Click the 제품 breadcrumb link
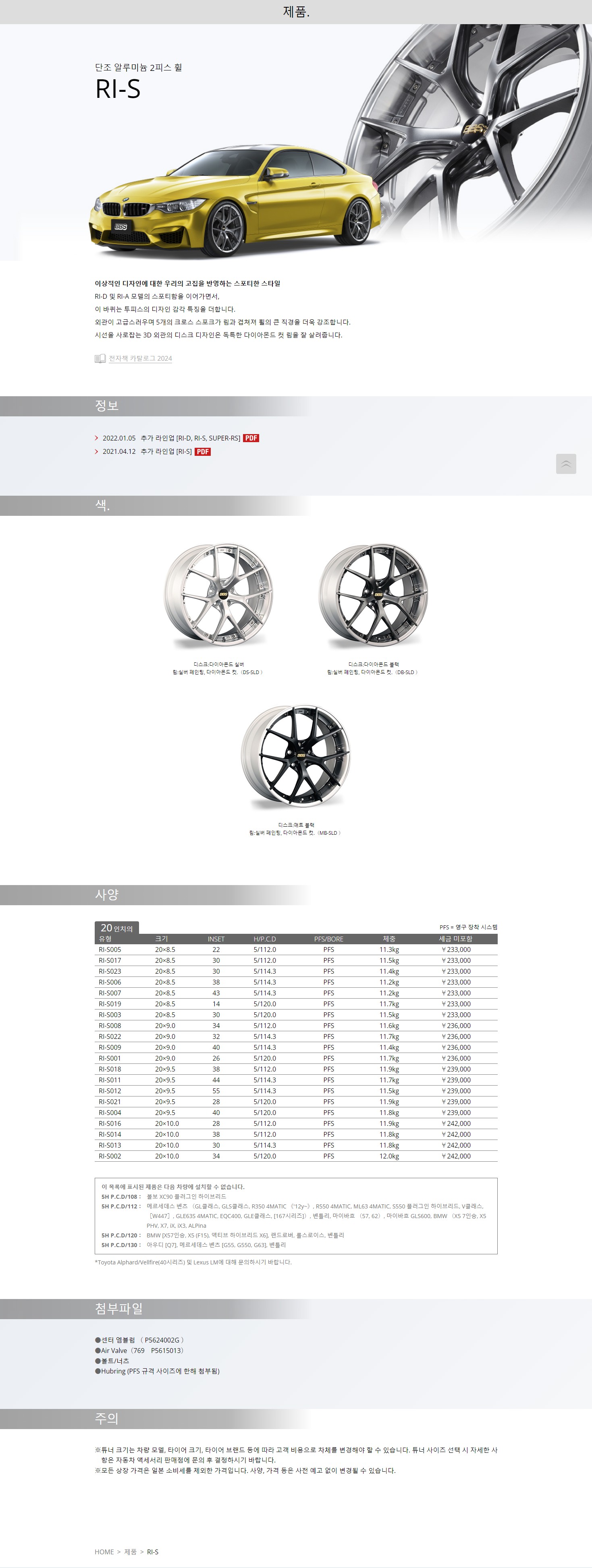This screenshot has width=592, height=1568. [130, 1551]
